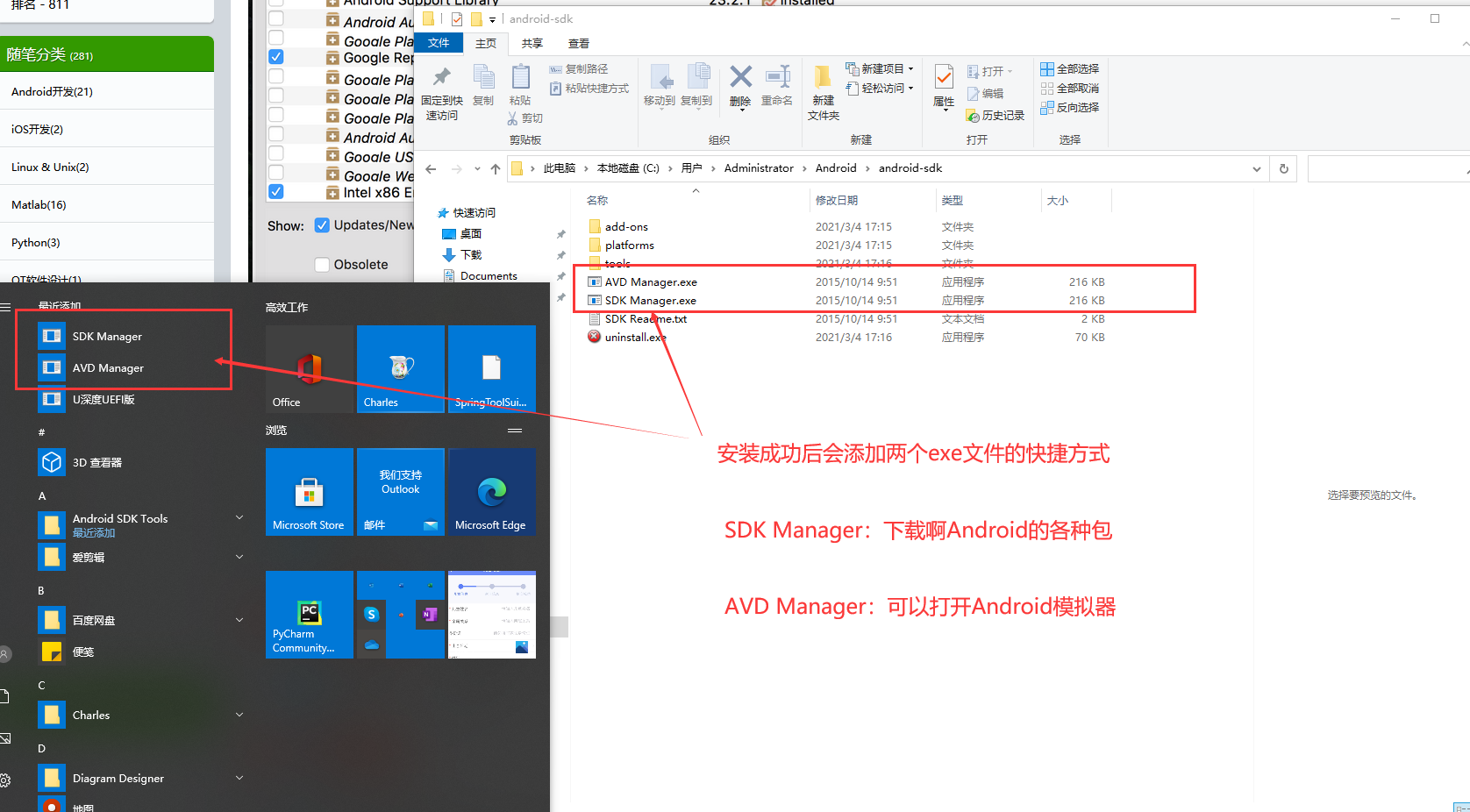Open the New item dropdown
This screenshot has width=1470, height=812.
coord(880,68)
